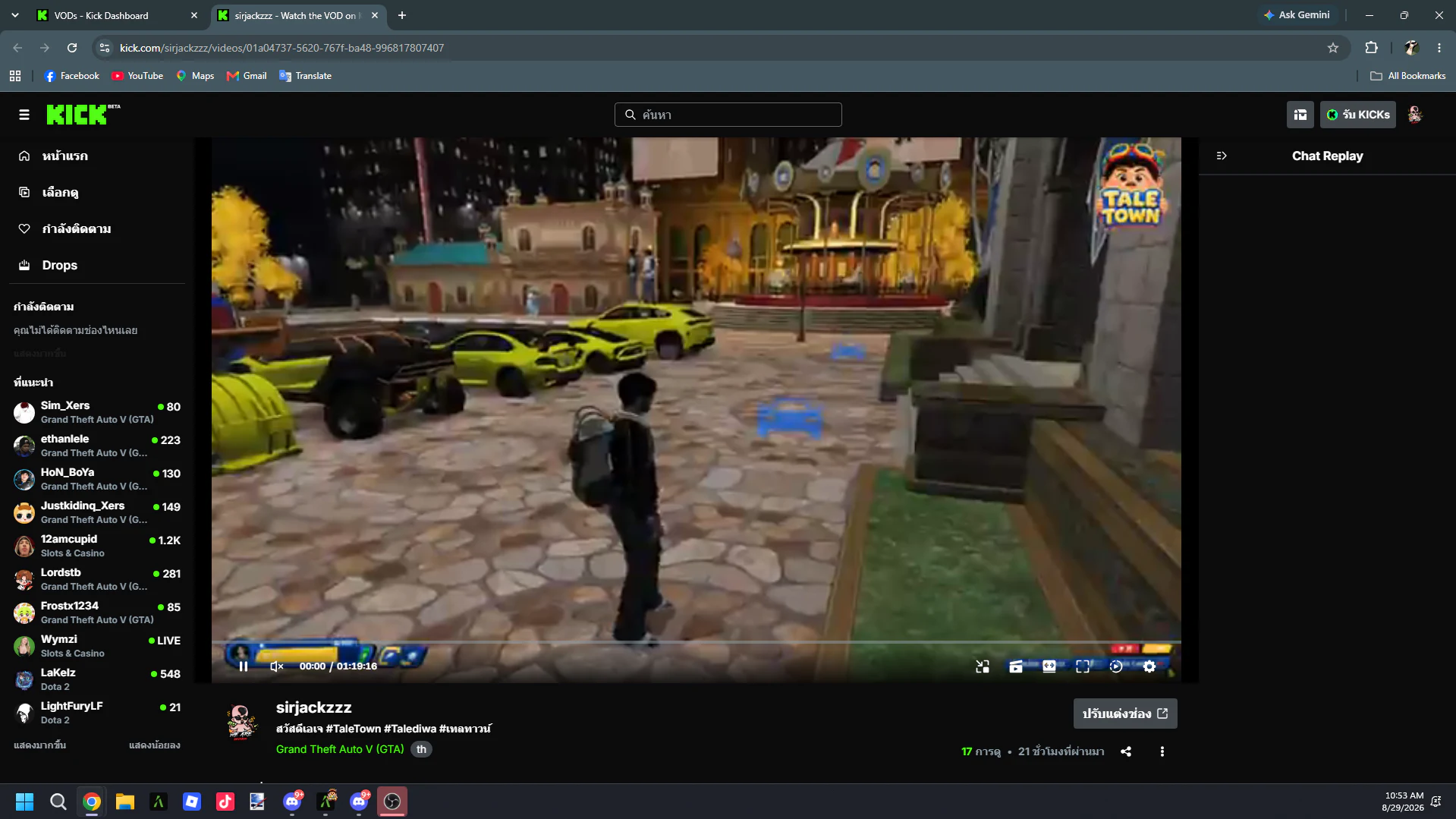Reload the current page
Screen dimensions: 1456x819
coord(72,48)
